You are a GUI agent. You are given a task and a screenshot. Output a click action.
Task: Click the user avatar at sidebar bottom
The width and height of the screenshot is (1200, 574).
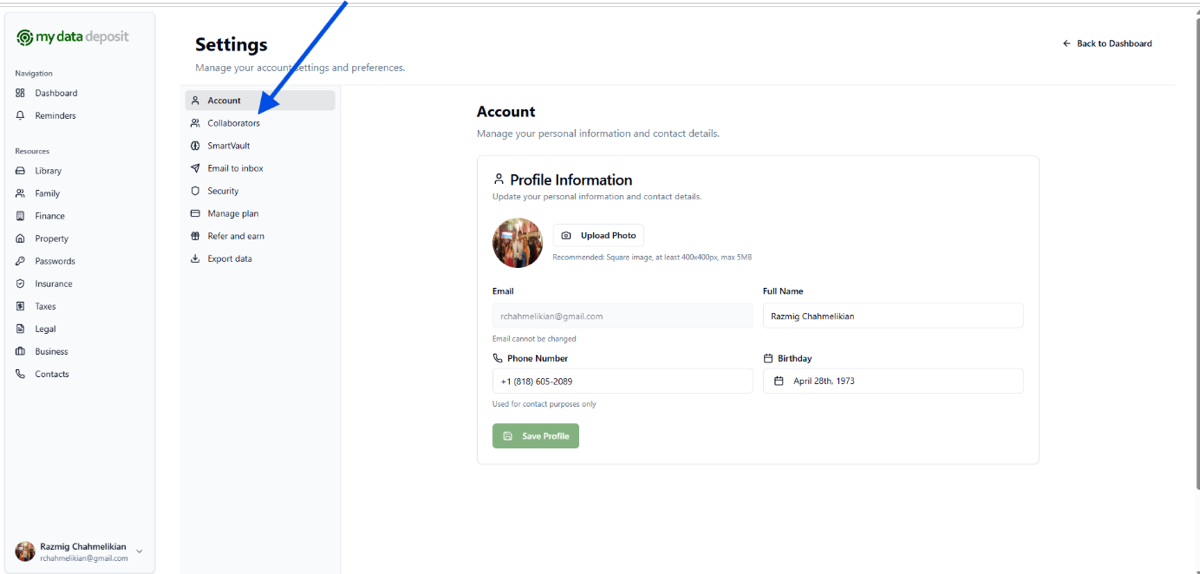pyautogui.click(x=25, y=551)
